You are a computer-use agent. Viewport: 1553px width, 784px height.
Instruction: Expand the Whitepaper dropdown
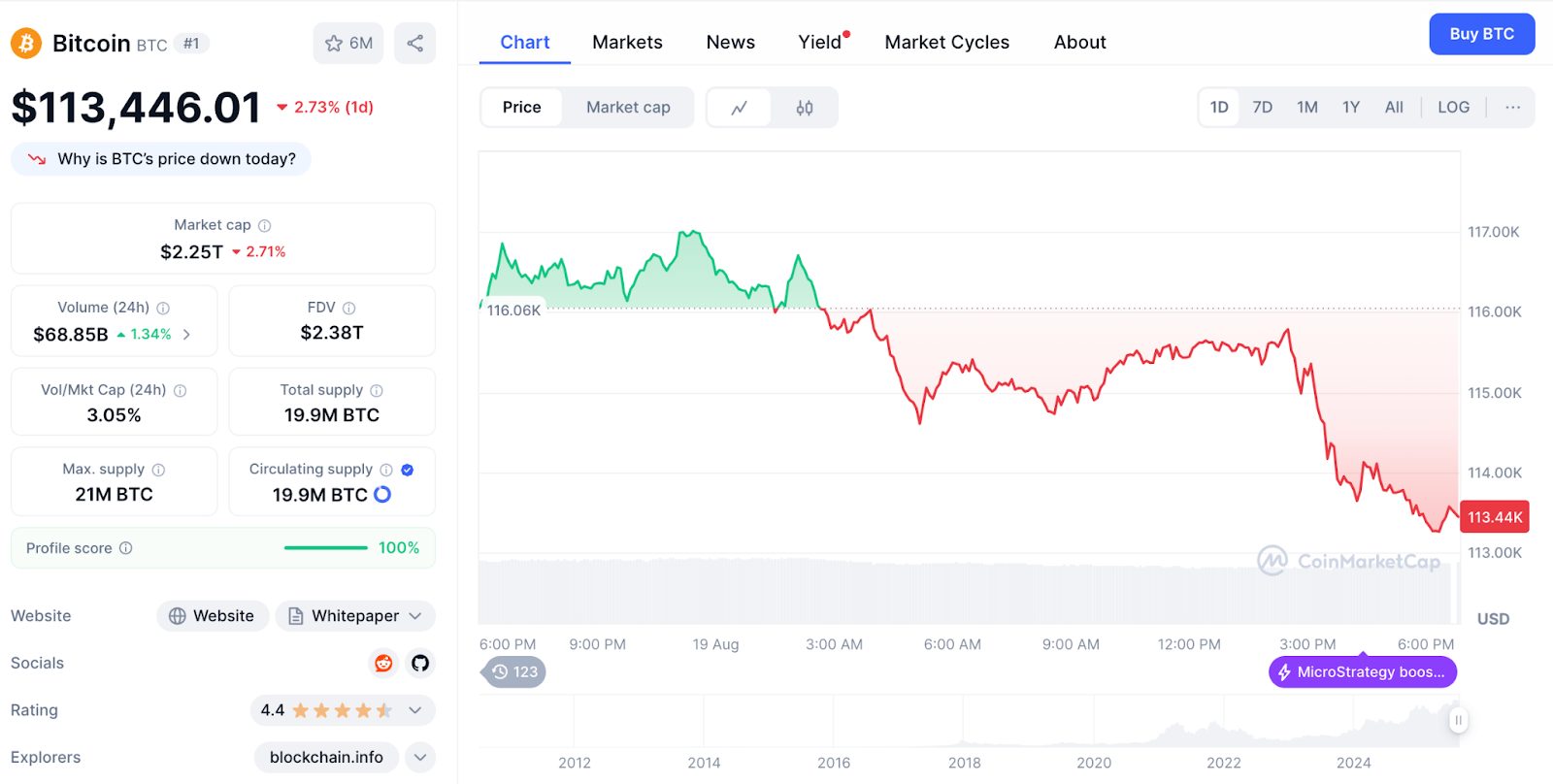pos(355,616)
